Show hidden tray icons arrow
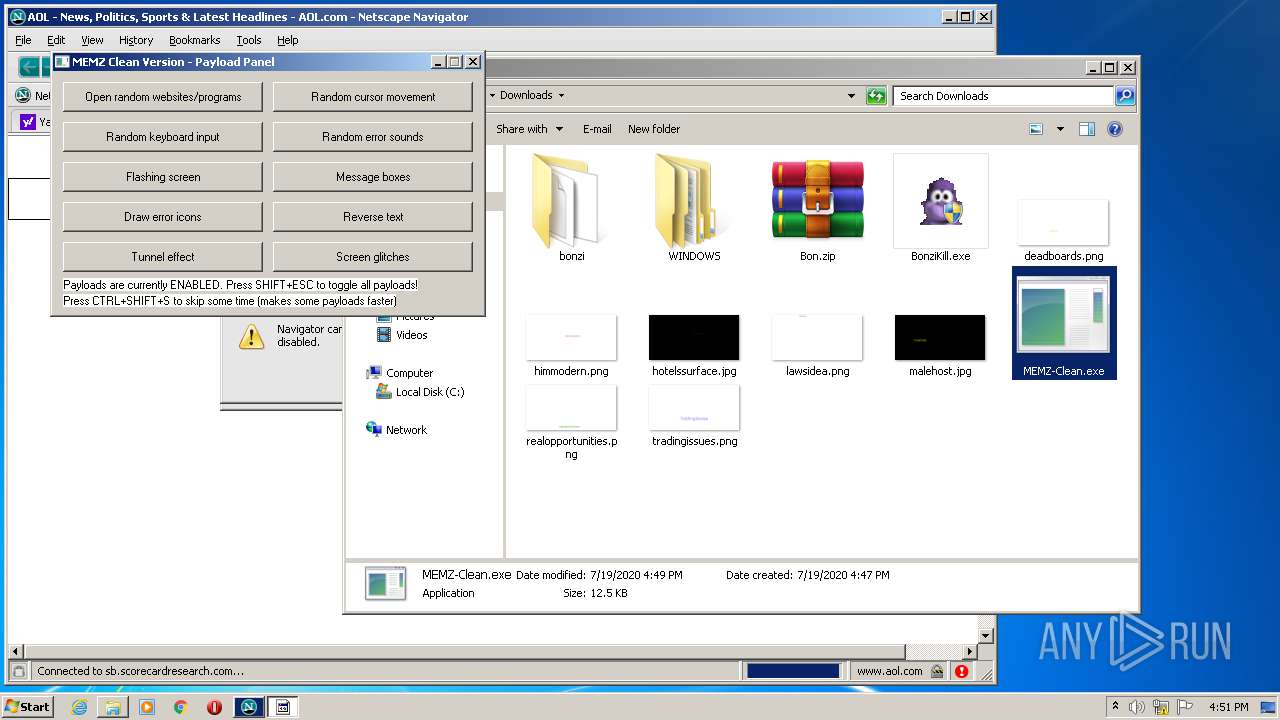The width and height of the screenshot is (1280, 720). pos(1115,707)
